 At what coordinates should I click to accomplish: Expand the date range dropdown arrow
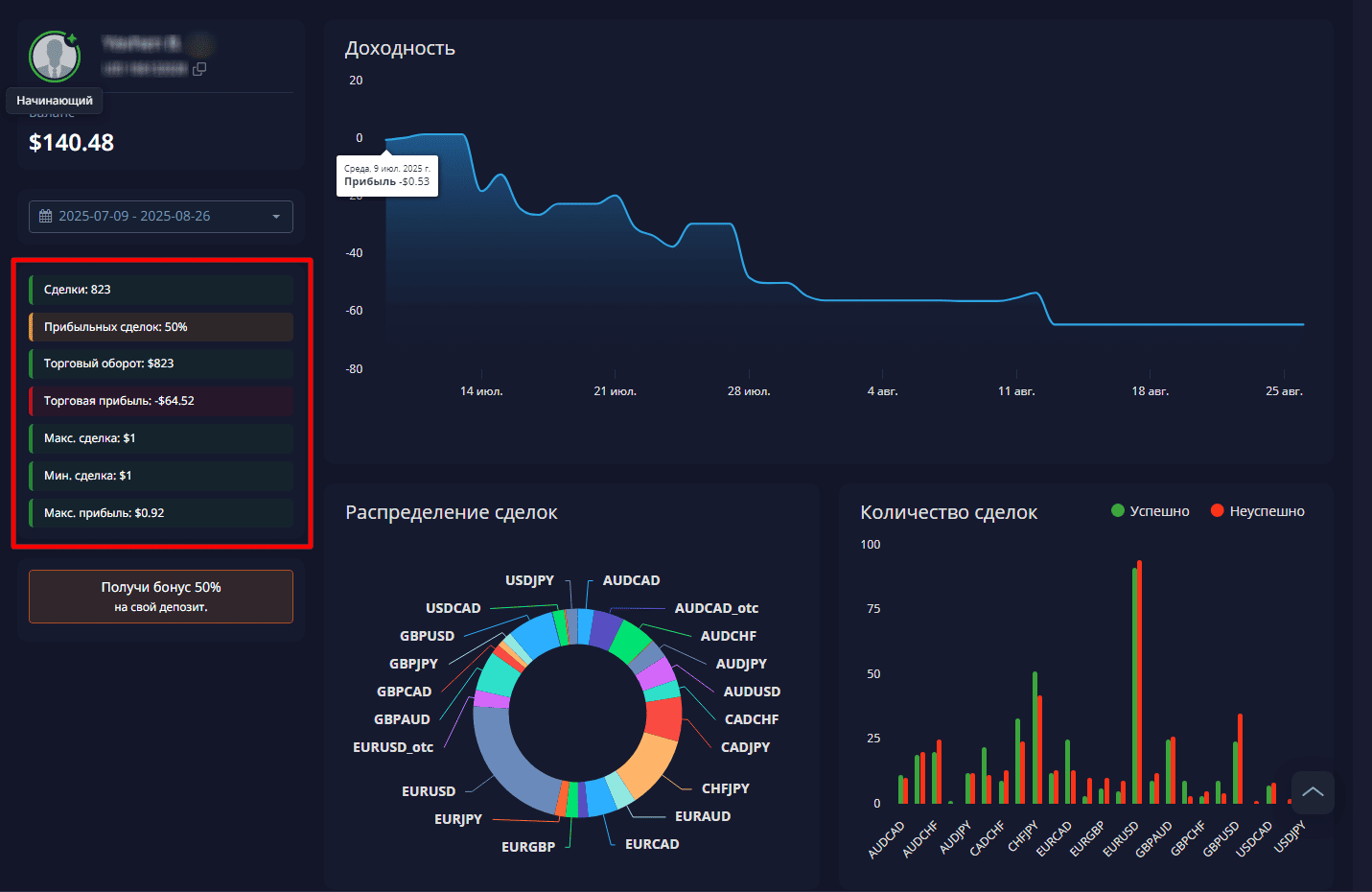point(276,217)
